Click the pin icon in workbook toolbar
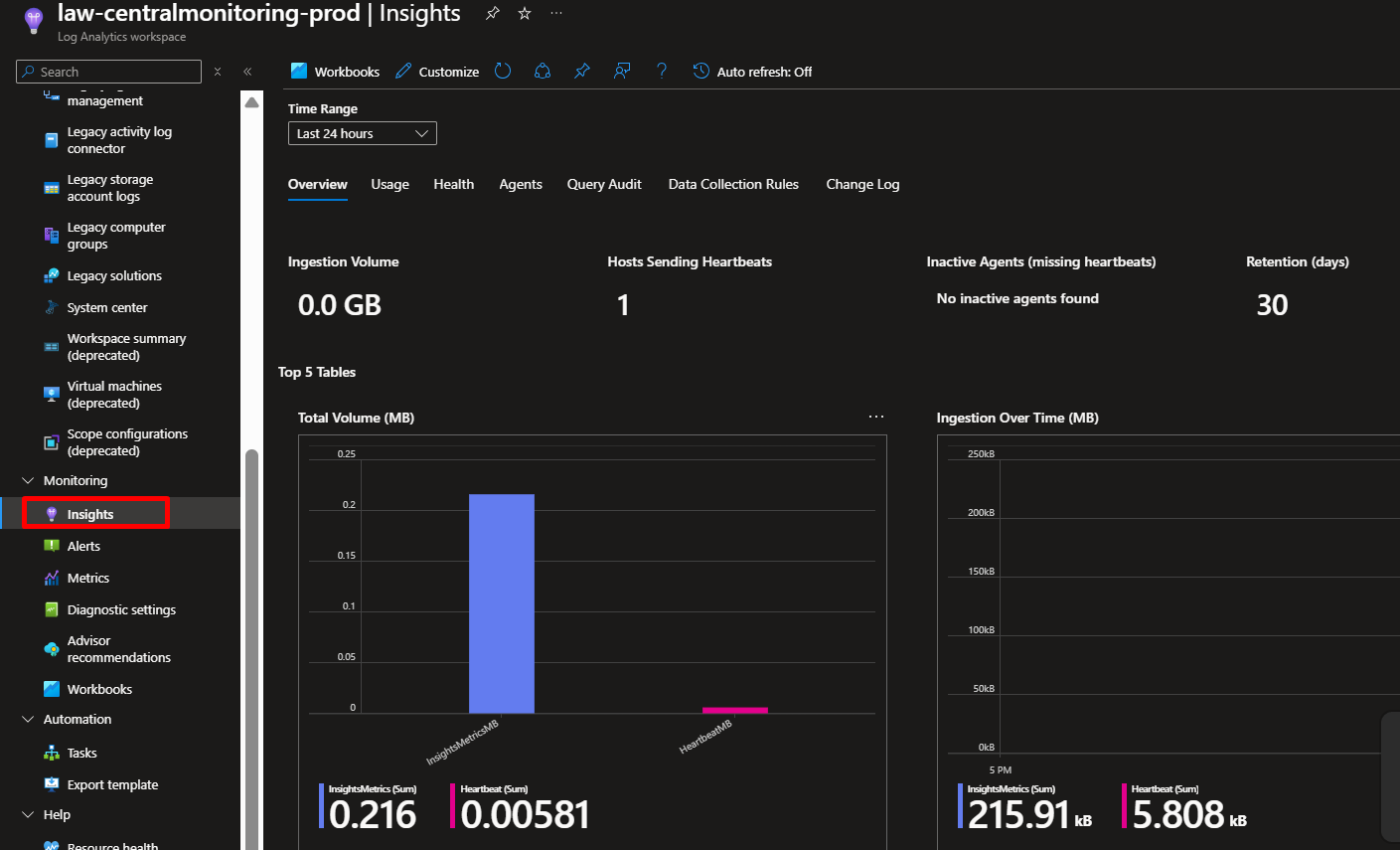This screenshot has width=1400, height=850. coord(582,72)
